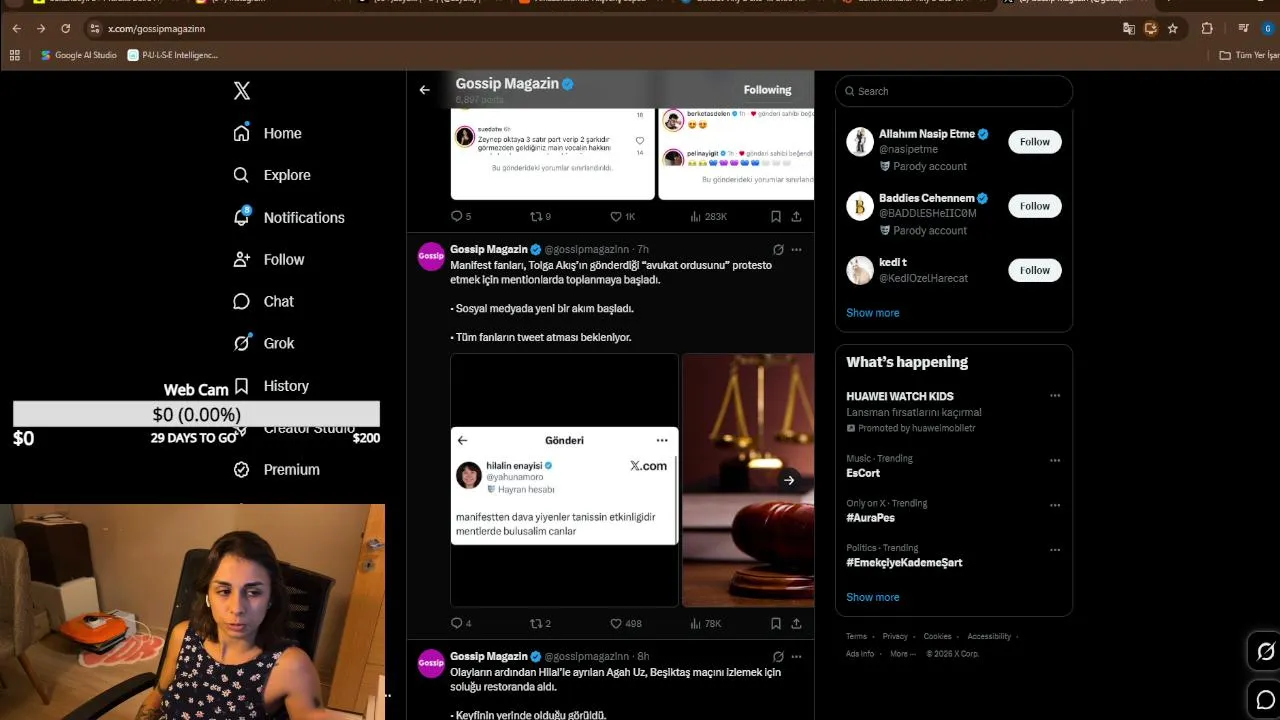Open the Ads info footer link
Screen dimensions: 1280x720
pyautogui.click(x=860, y=654)
